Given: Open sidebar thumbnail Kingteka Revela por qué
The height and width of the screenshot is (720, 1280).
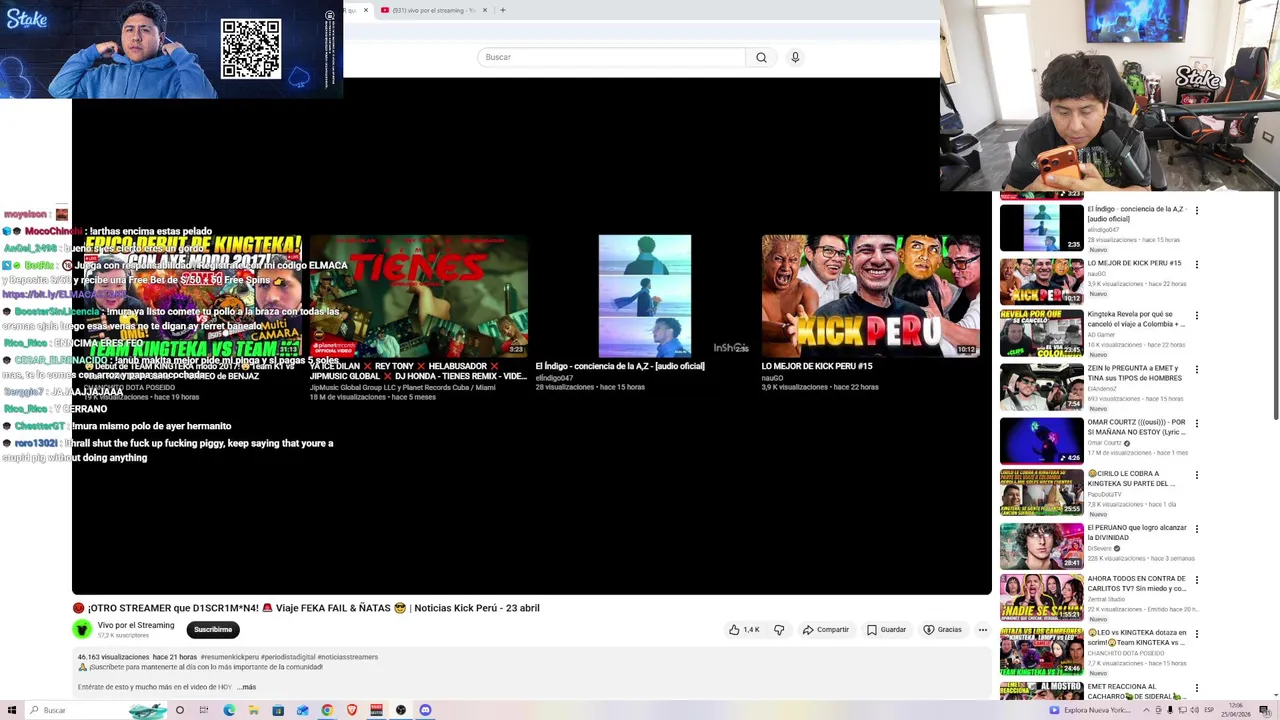Looking at the screenshot, I should click(1041, 333).
